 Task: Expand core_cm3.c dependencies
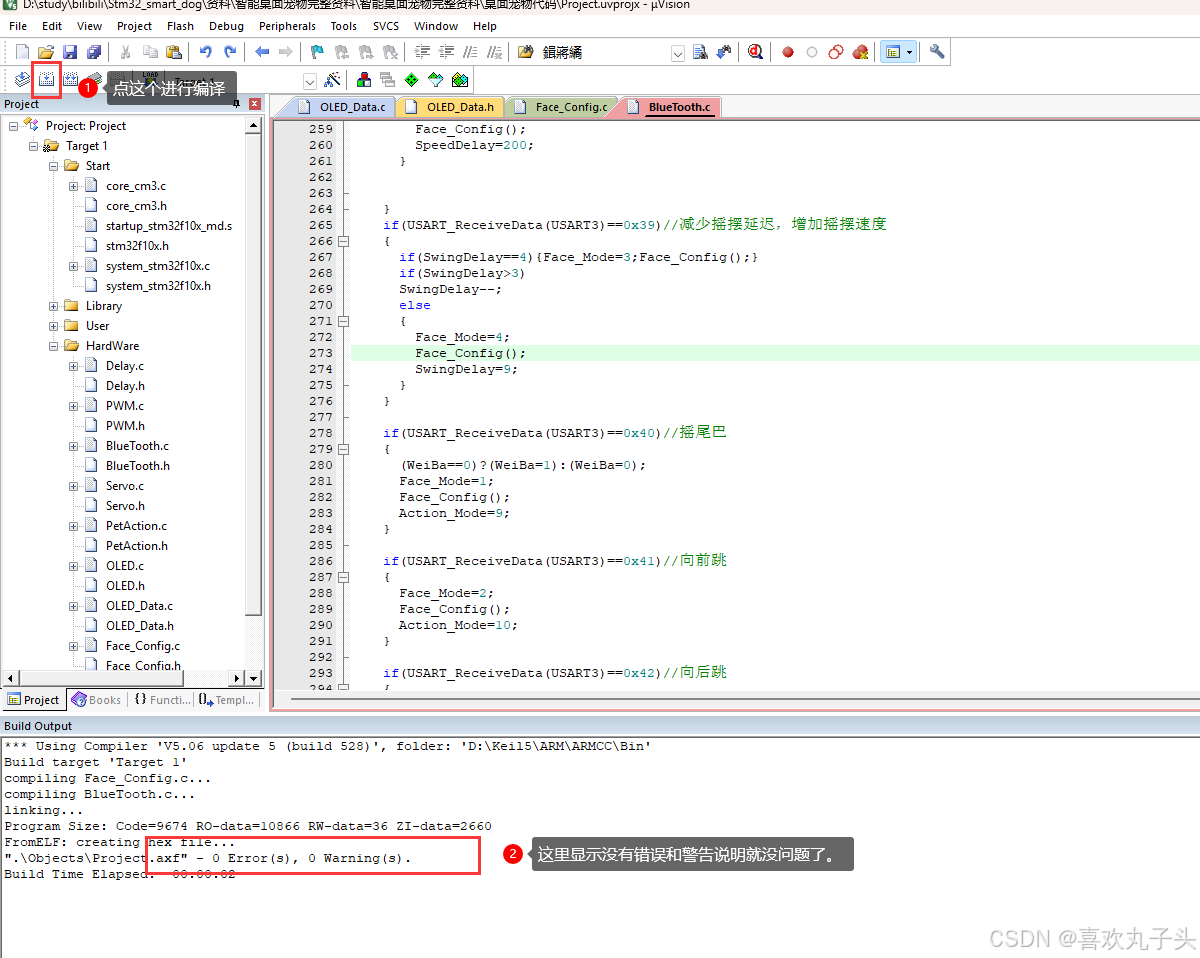[x=74, y=186]
